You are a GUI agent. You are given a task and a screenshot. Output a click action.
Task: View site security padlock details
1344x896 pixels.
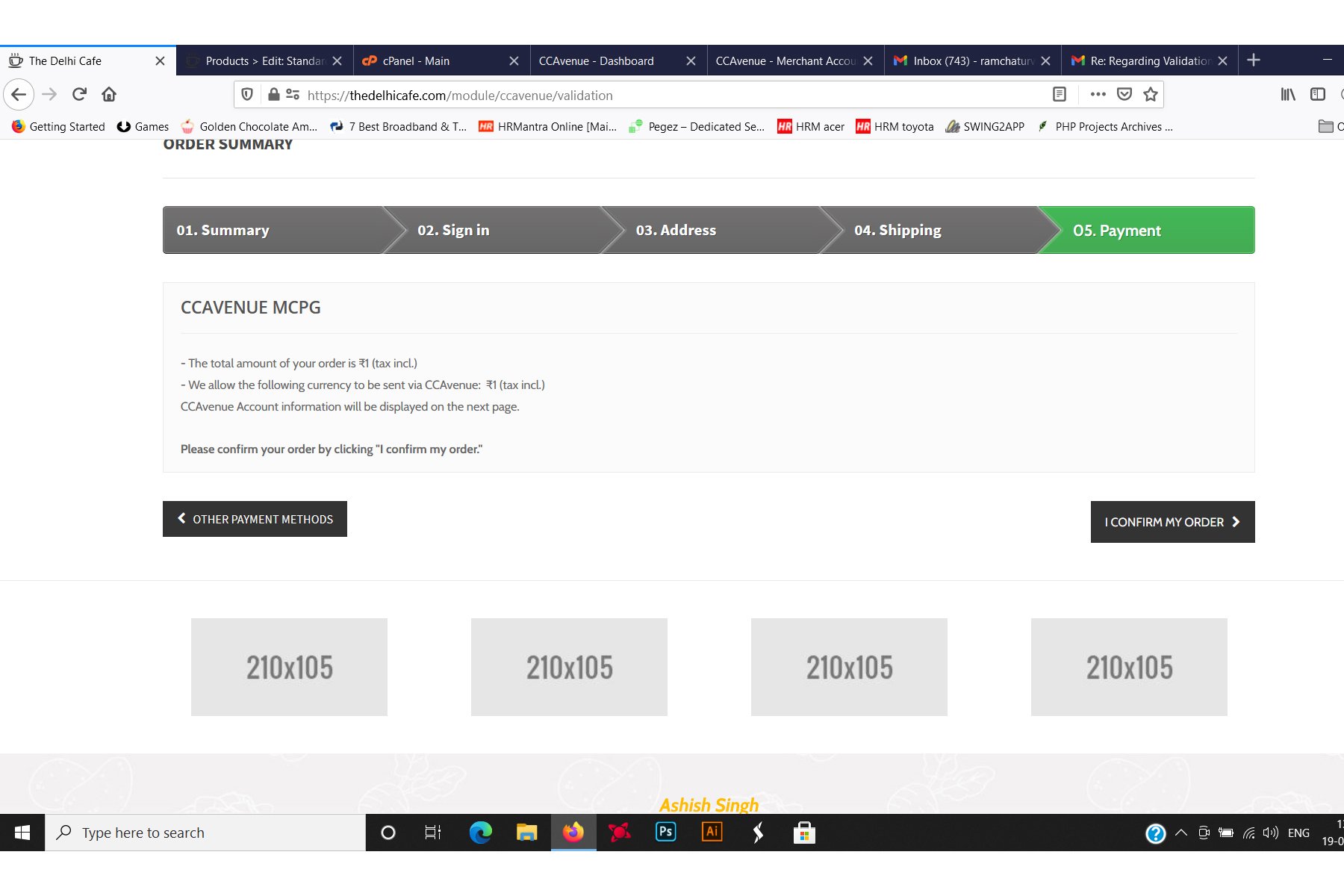[x=274, y=94]
